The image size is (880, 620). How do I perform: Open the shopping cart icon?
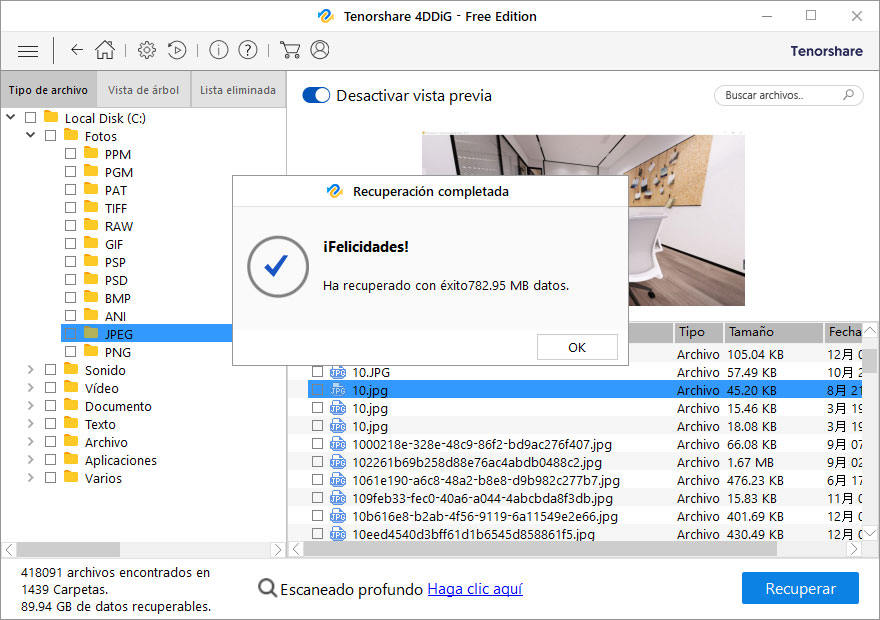[x=290, y=50]
